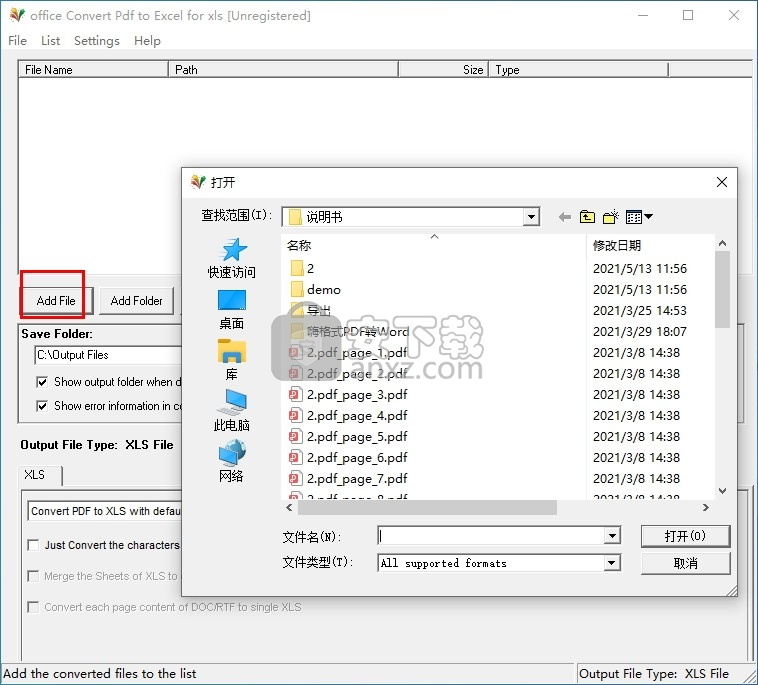
Task: Expand the 文件名 combo box arrow
Action: pos(612,536)
